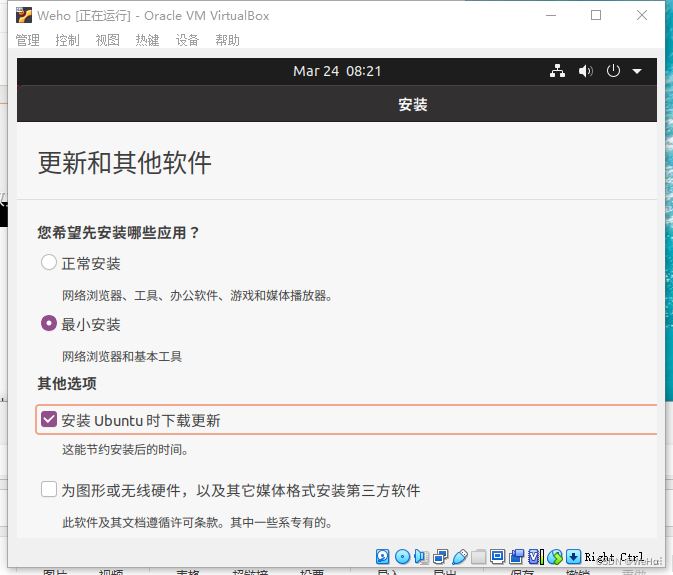Click the Ubuntu volume speaker icon
Image resolution: width=673 pixels, height=575 pixels.
coord(585,71)
